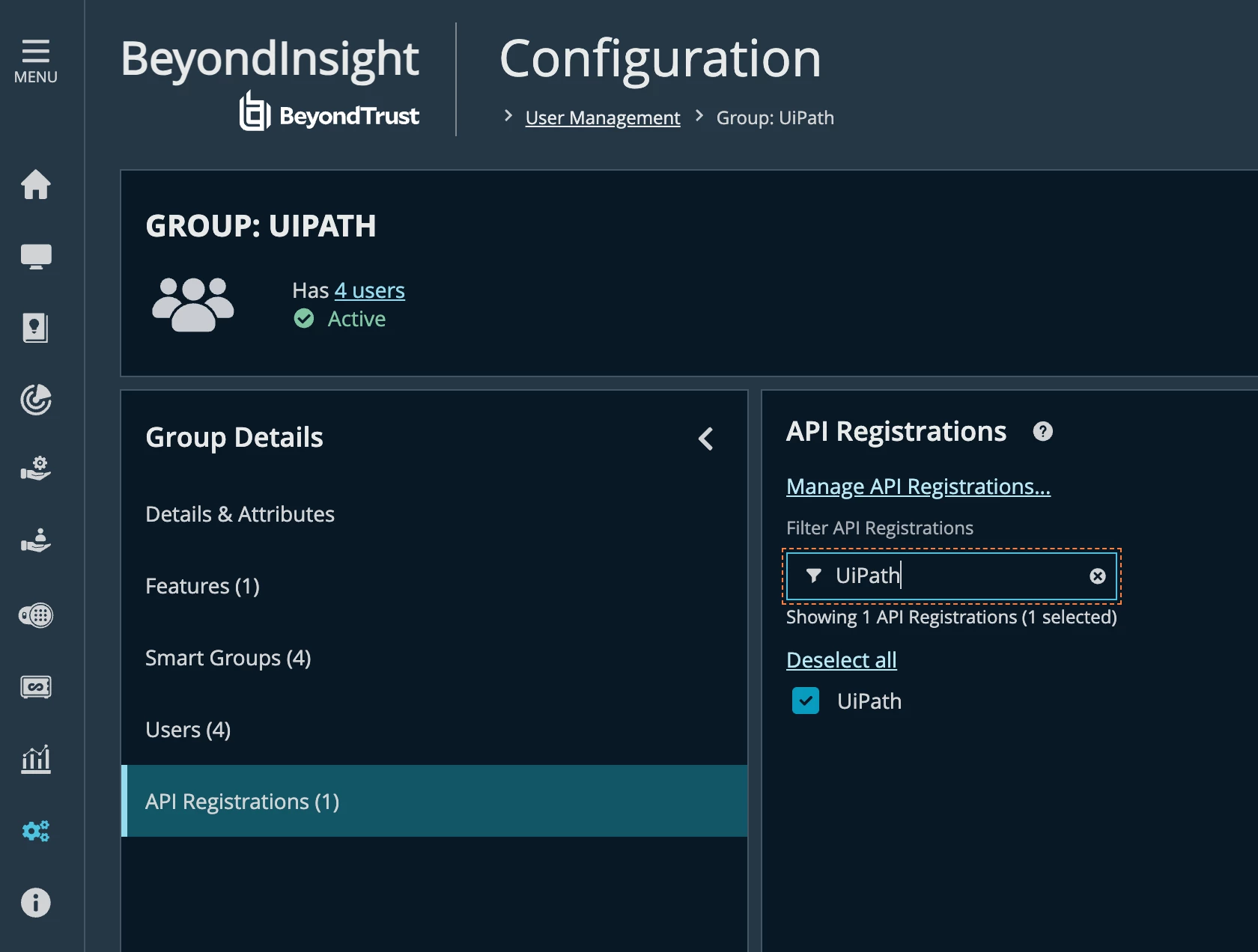Screen dimensions: 1258x952
Task: Click the hand with gear sidebar icon
Action: [x=35, y=469]
